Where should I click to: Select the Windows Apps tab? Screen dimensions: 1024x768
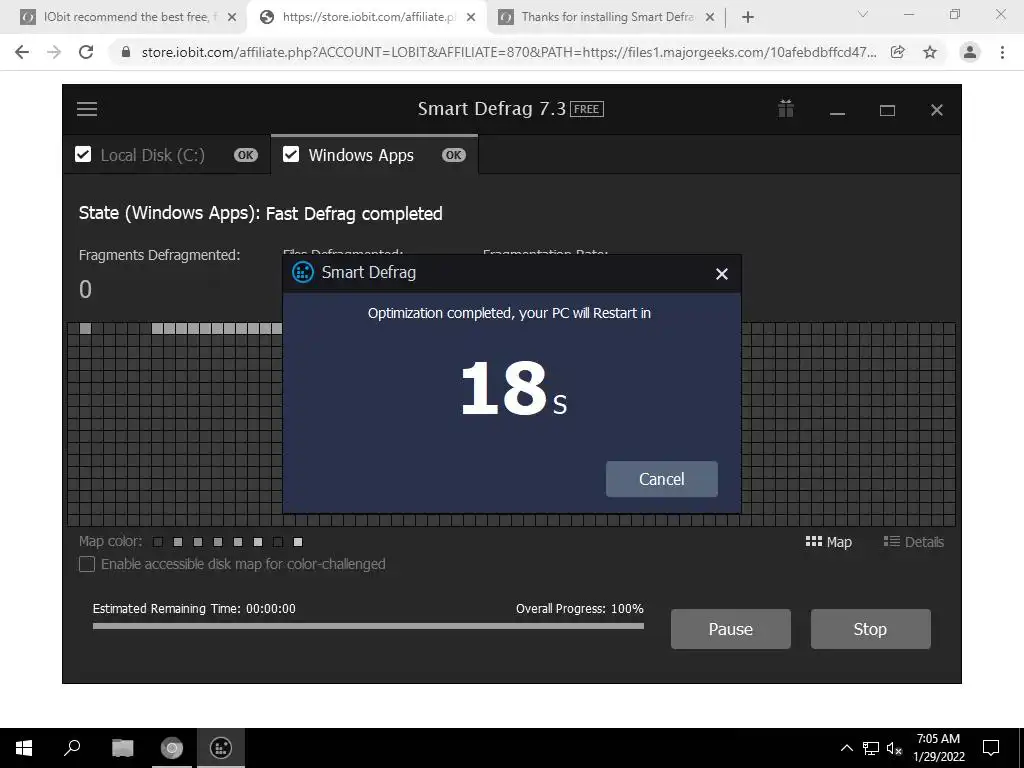click(x=374, y=155)
